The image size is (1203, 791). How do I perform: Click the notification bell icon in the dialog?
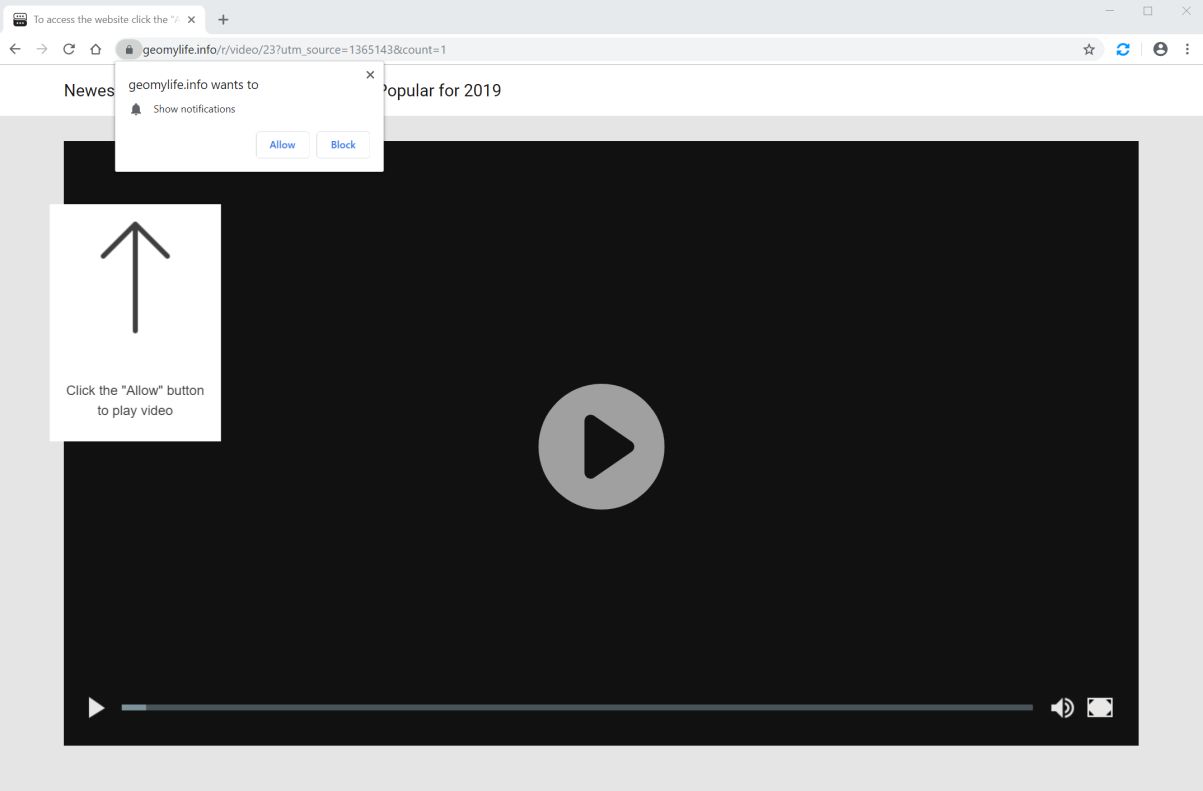(136, 109)
